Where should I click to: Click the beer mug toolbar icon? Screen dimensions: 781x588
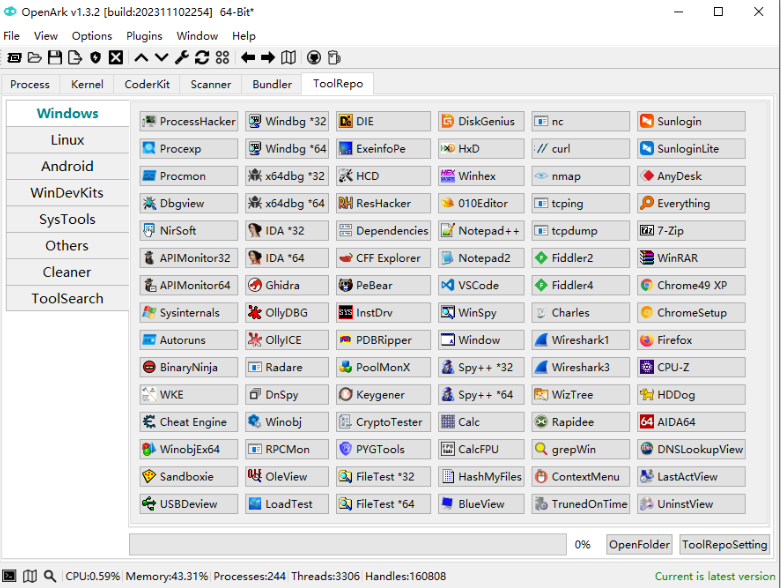pyautogui.click(x=334, y=58)
